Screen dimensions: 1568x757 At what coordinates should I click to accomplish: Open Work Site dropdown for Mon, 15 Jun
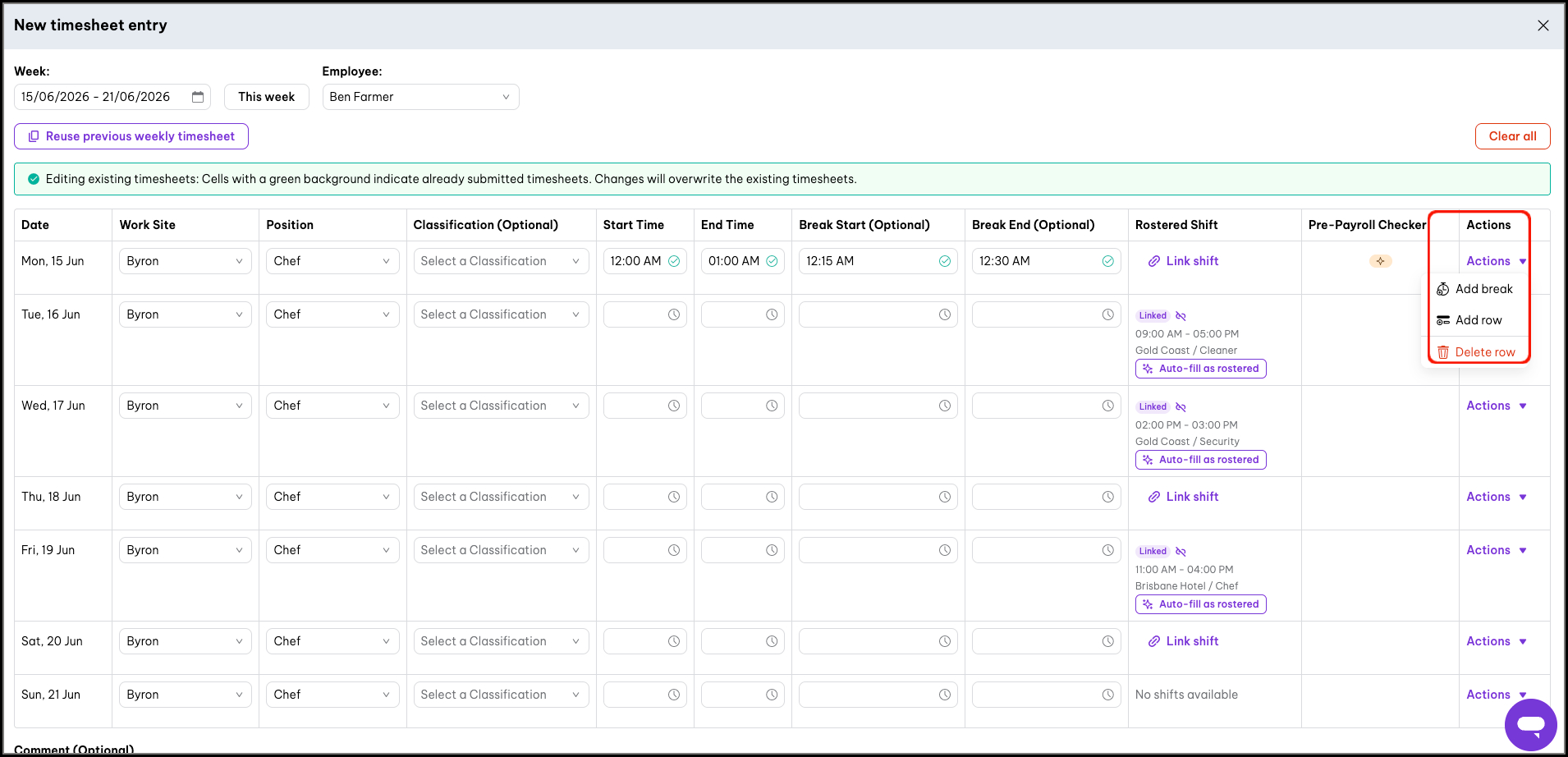[x=186, y=261]
